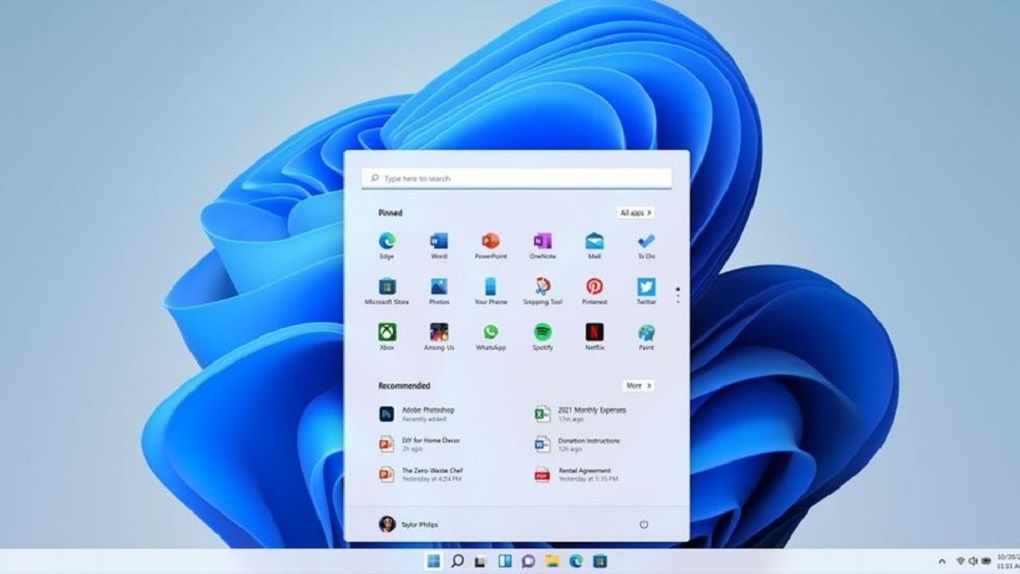
Task: Open Task View on the taskbar
Action: click(x=480, y=561)
